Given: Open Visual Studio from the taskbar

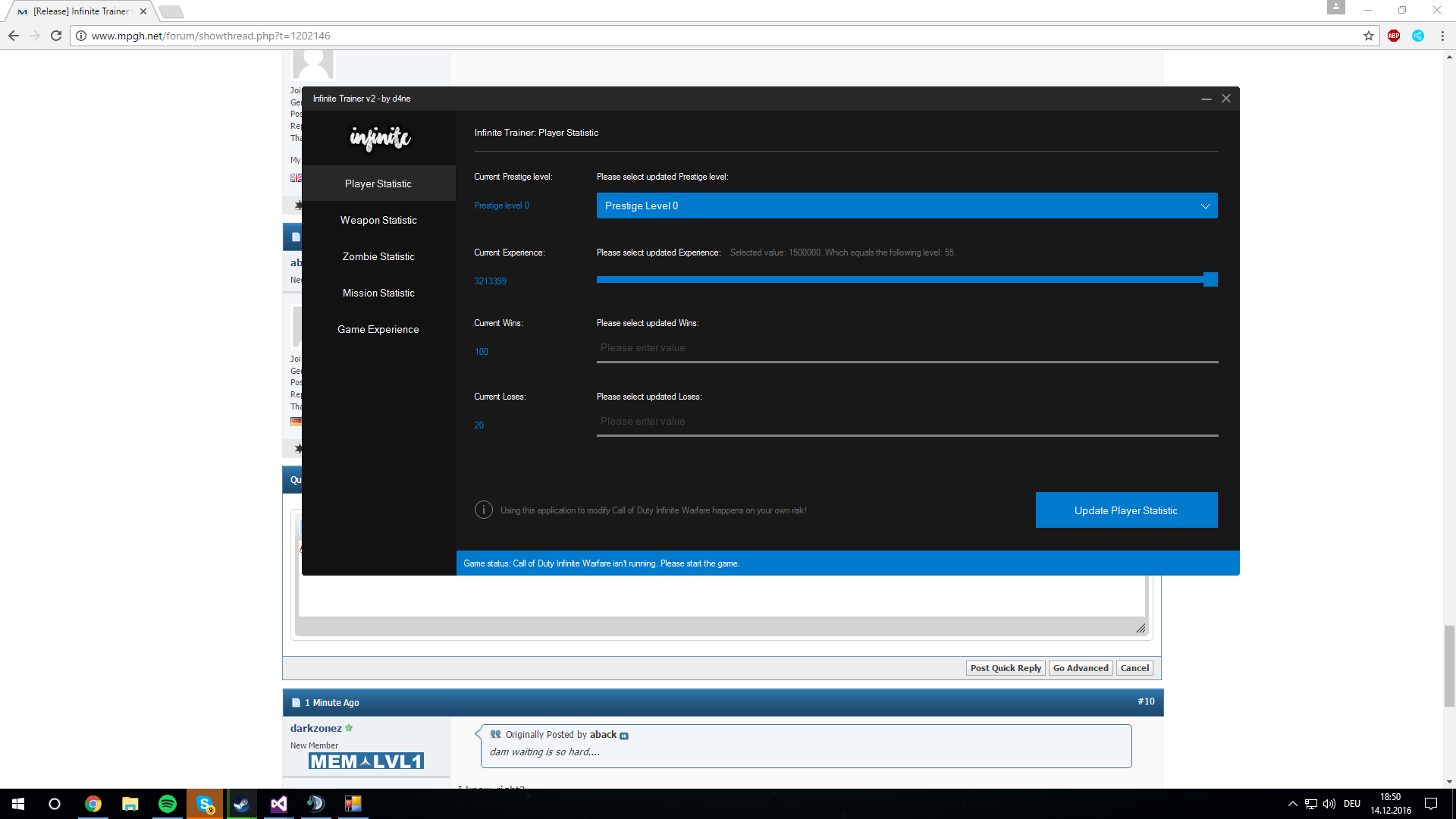Looking at the screenshot, I should pyautogui.click(x=278, y=804).
